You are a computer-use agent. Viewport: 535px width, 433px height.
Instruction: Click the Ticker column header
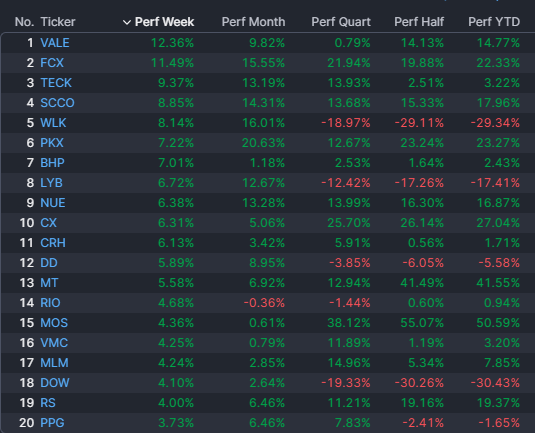[x=58, y=22]
